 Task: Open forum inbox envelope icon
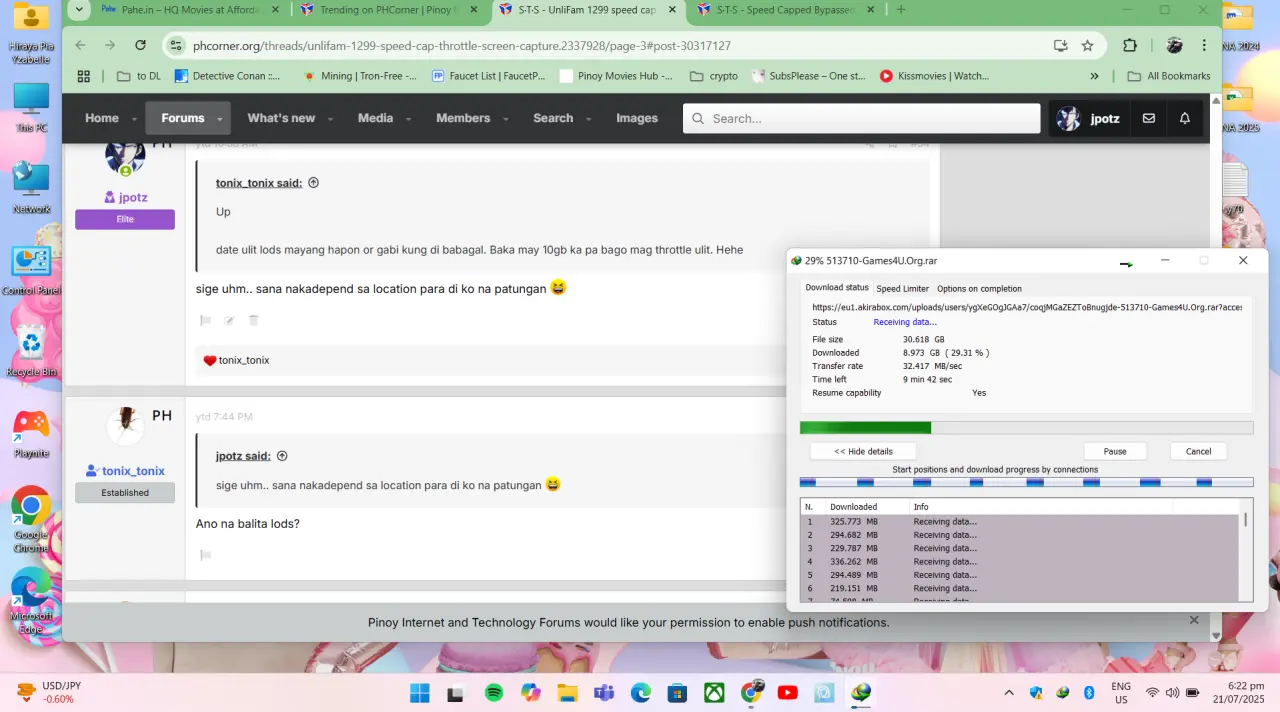pos(1149,118)
